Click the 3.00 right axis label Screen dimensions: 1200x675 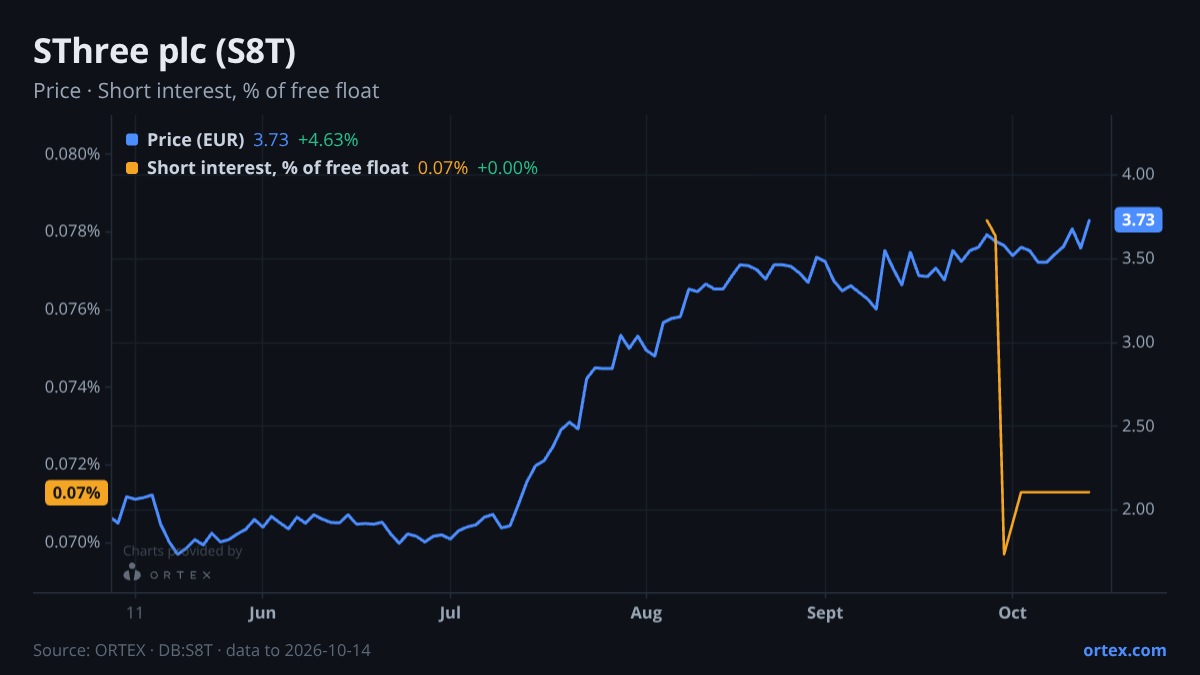point(1139,342)
